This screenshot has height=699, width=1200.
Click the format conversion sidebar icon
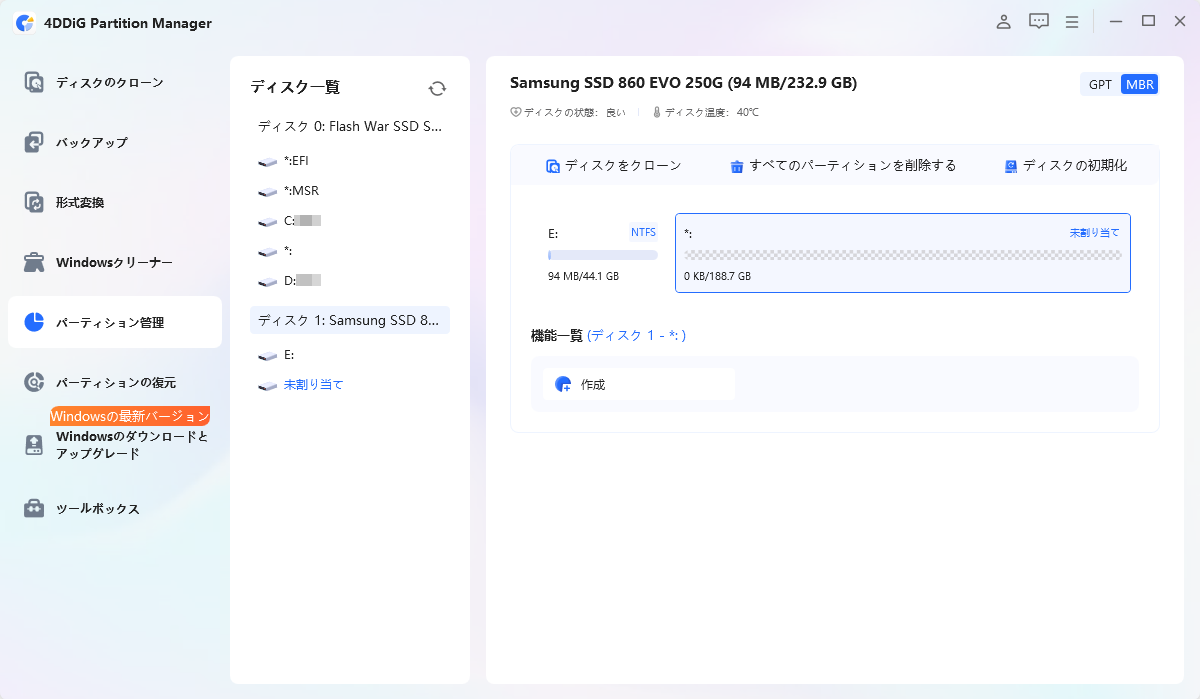35,202
